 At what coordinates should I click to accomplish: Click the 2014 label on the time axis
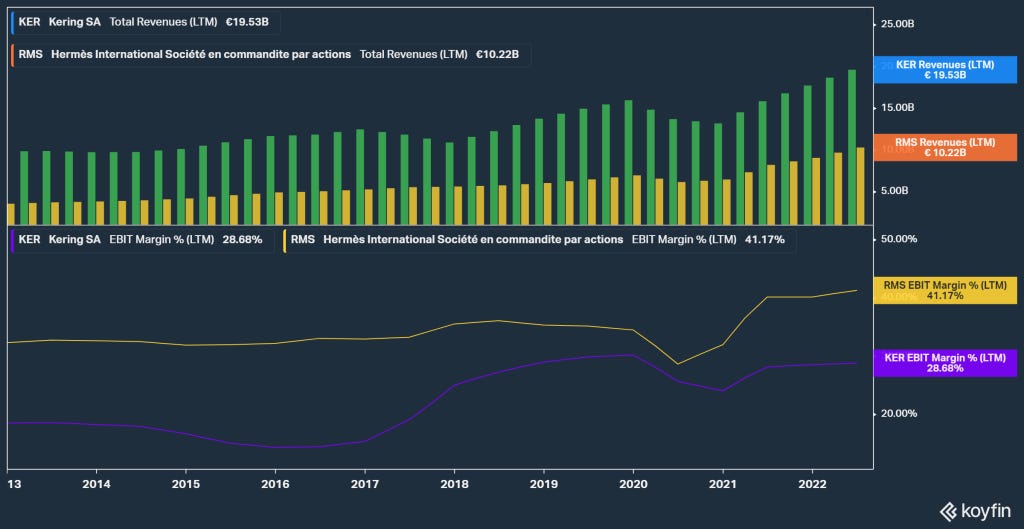[x=97, y=484]
